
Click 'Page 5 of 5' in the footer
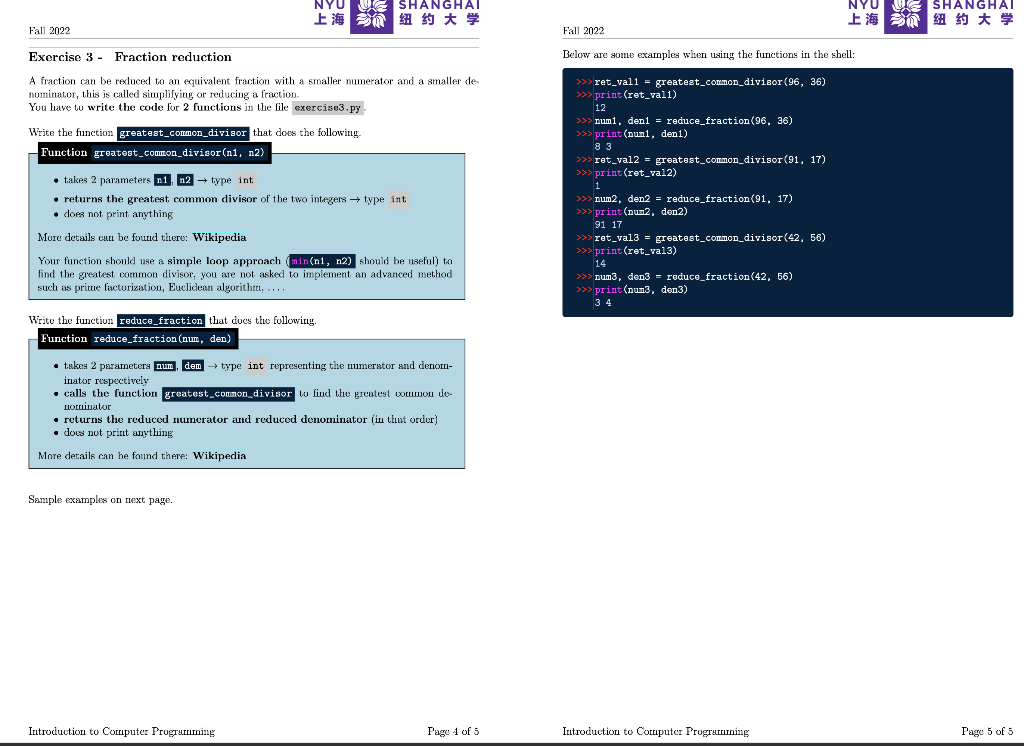[x=987, y=732]
